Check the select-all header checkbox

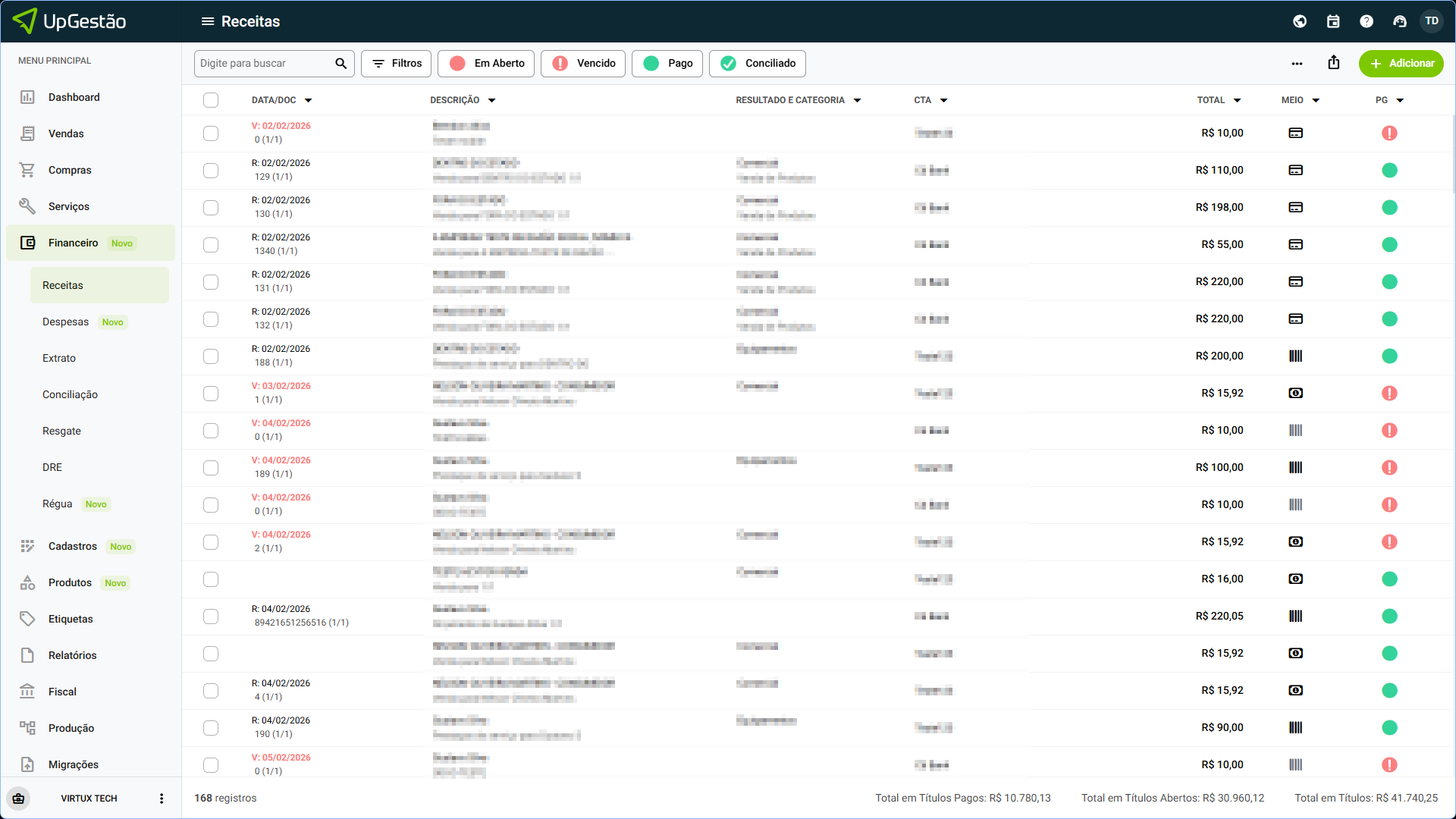211,100
